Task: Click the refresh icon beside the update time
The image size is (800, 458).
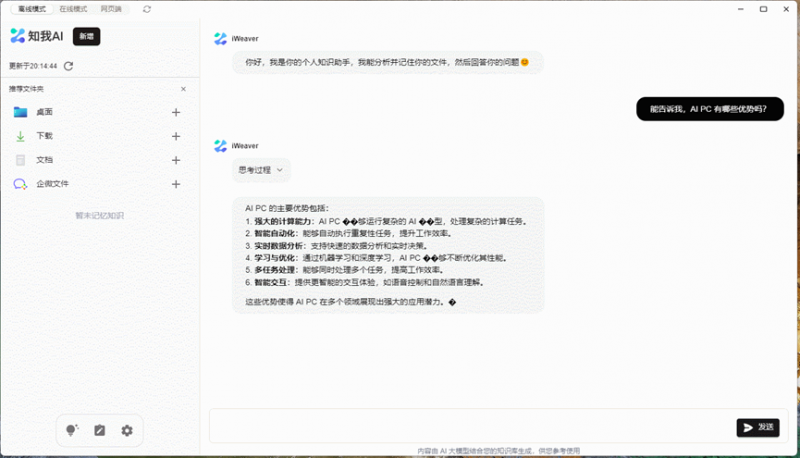Action: pyautogui.click(x=68, y=66)
